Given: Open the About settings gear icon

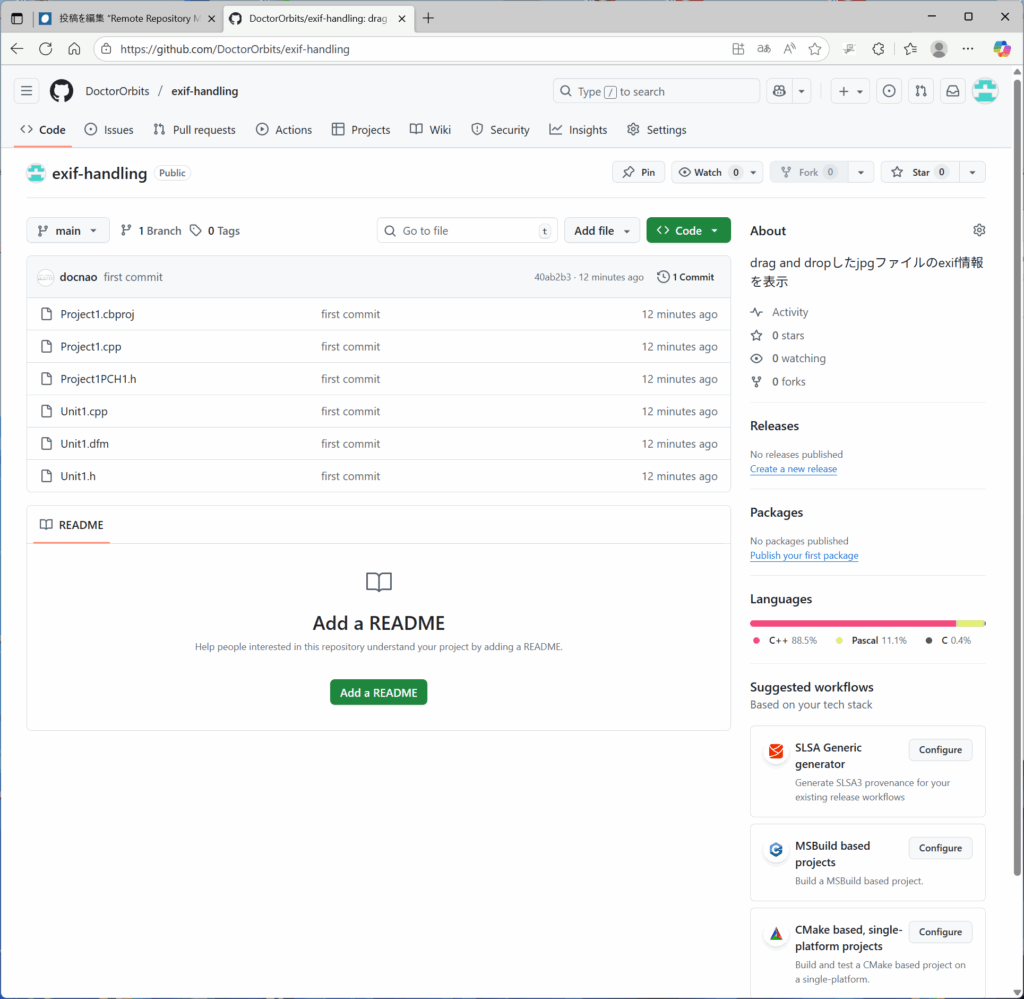Looking at the screenshot, I should 979,230.
